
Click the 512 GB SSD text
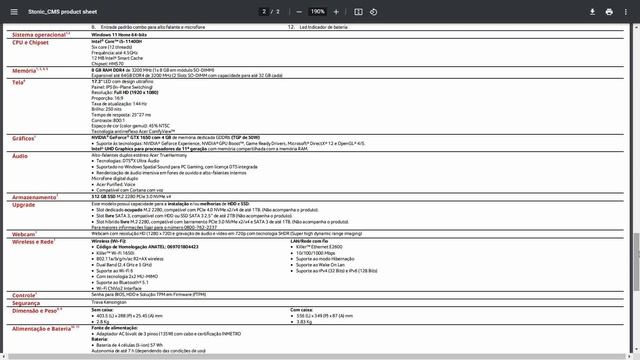[x=103, y=197]
